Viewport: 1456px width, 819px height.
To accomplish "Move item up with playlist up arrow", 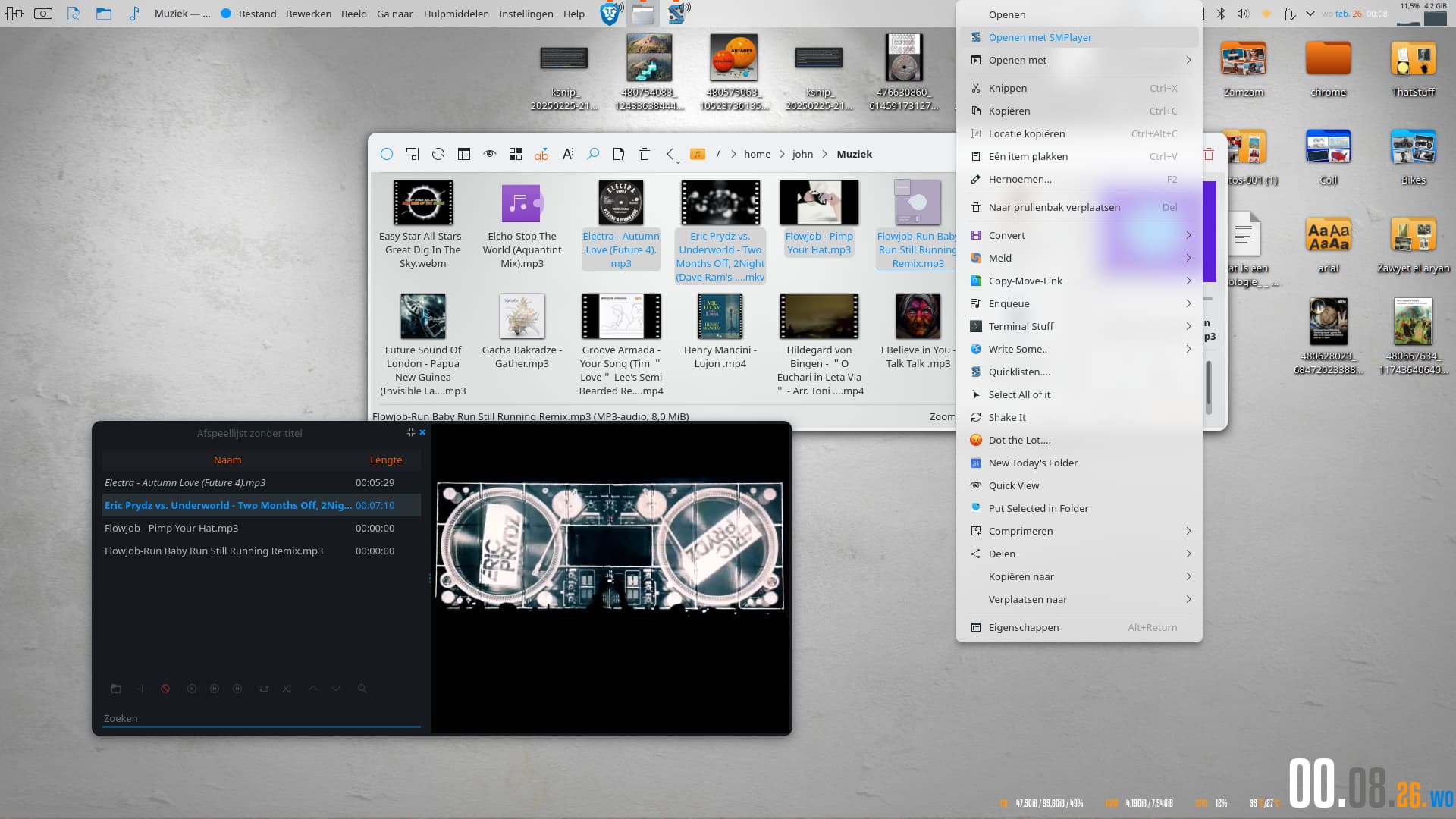I will click(313, 689).
